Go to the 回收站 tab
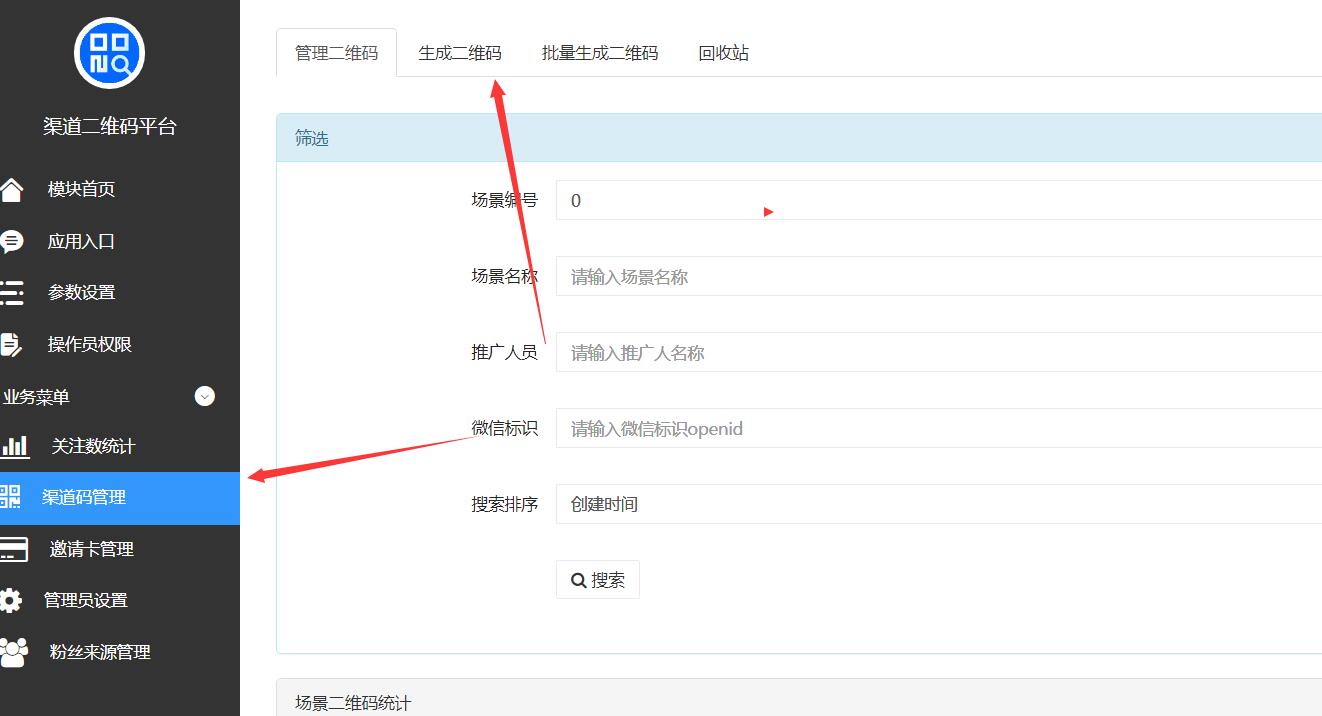The image size is (1322, 716). 723,53
